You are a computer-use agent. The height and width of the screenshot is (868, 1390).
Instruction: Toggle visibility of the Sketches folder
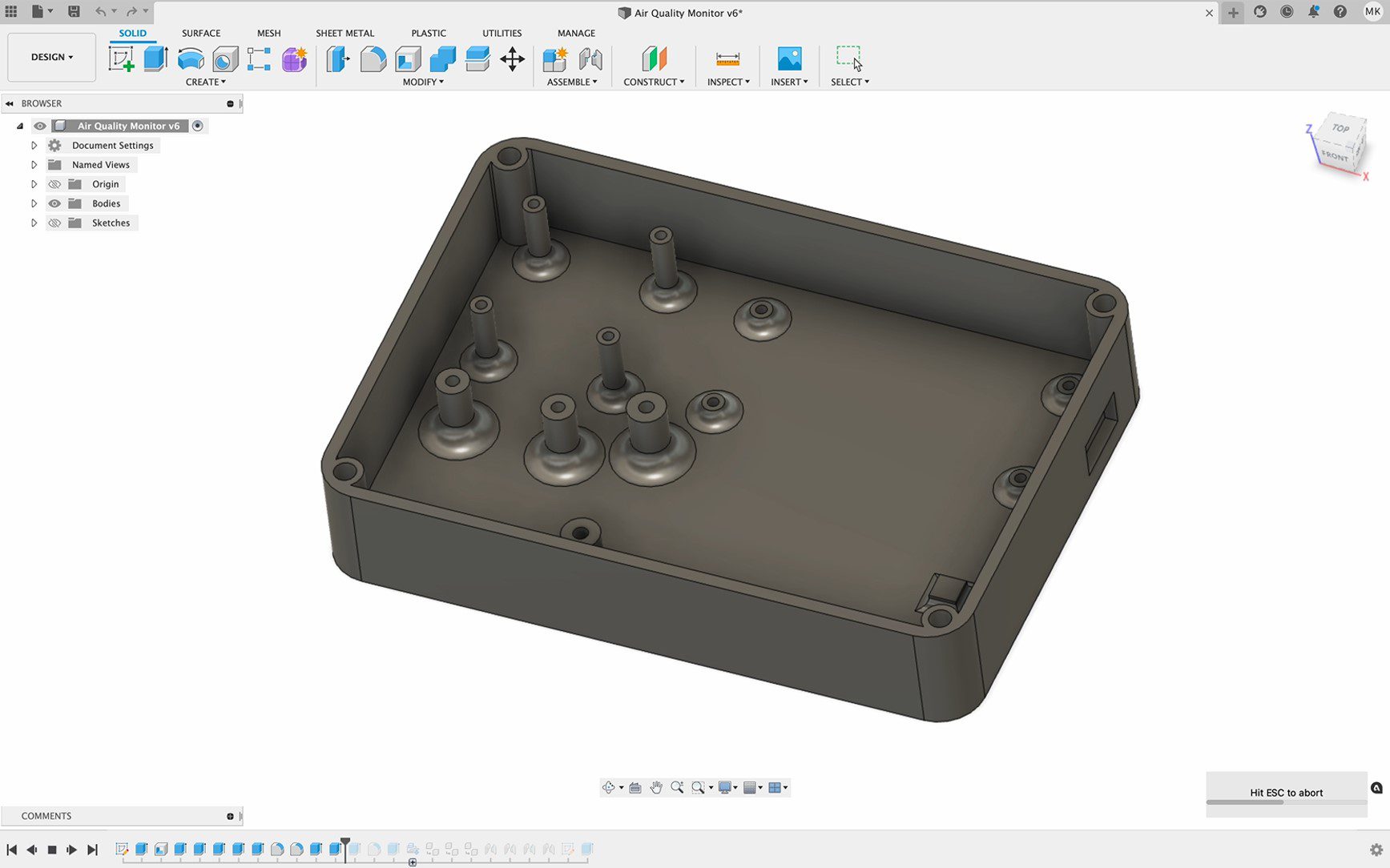54,223
